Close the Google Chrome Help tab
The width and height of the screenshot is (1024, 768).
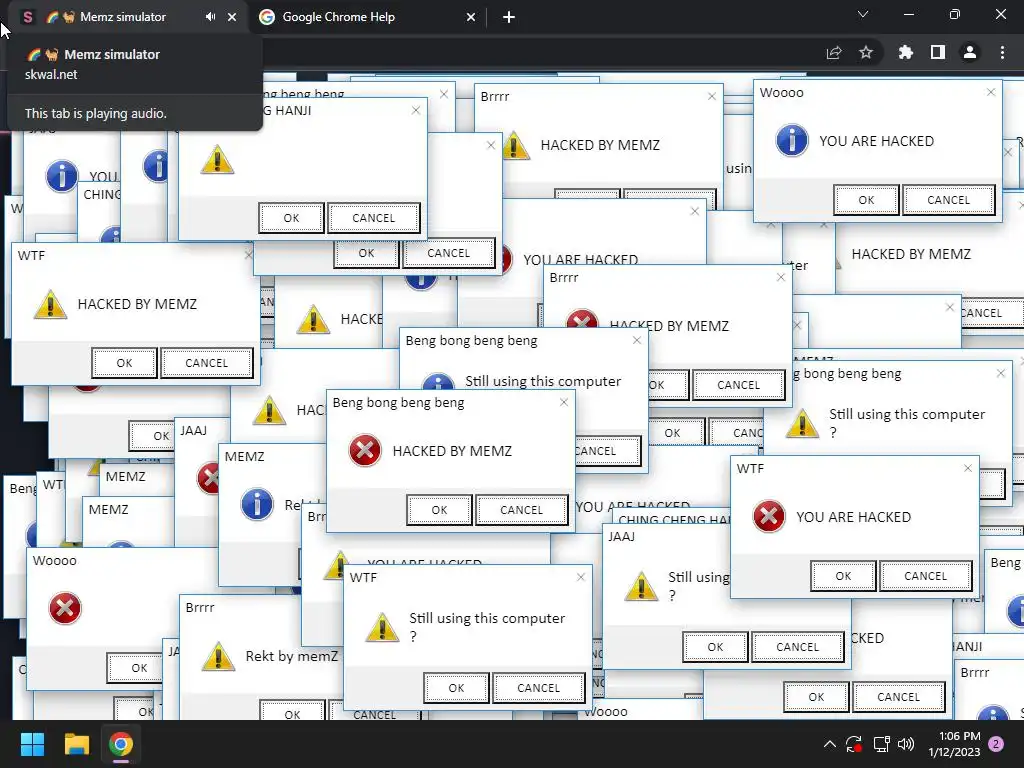(x=471, y=18)
